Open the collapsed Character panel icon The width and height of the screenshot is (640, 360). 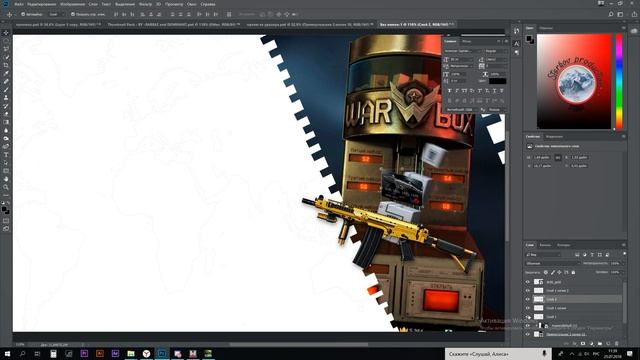pos(517,43)
